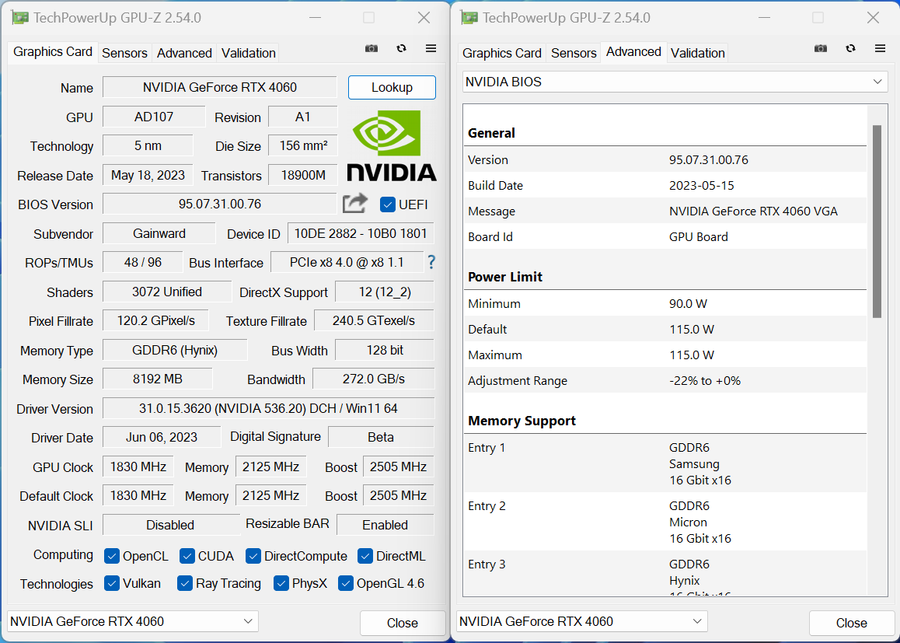
Task: Open GPU selector dropdown in left window
Action: point(133,621)
